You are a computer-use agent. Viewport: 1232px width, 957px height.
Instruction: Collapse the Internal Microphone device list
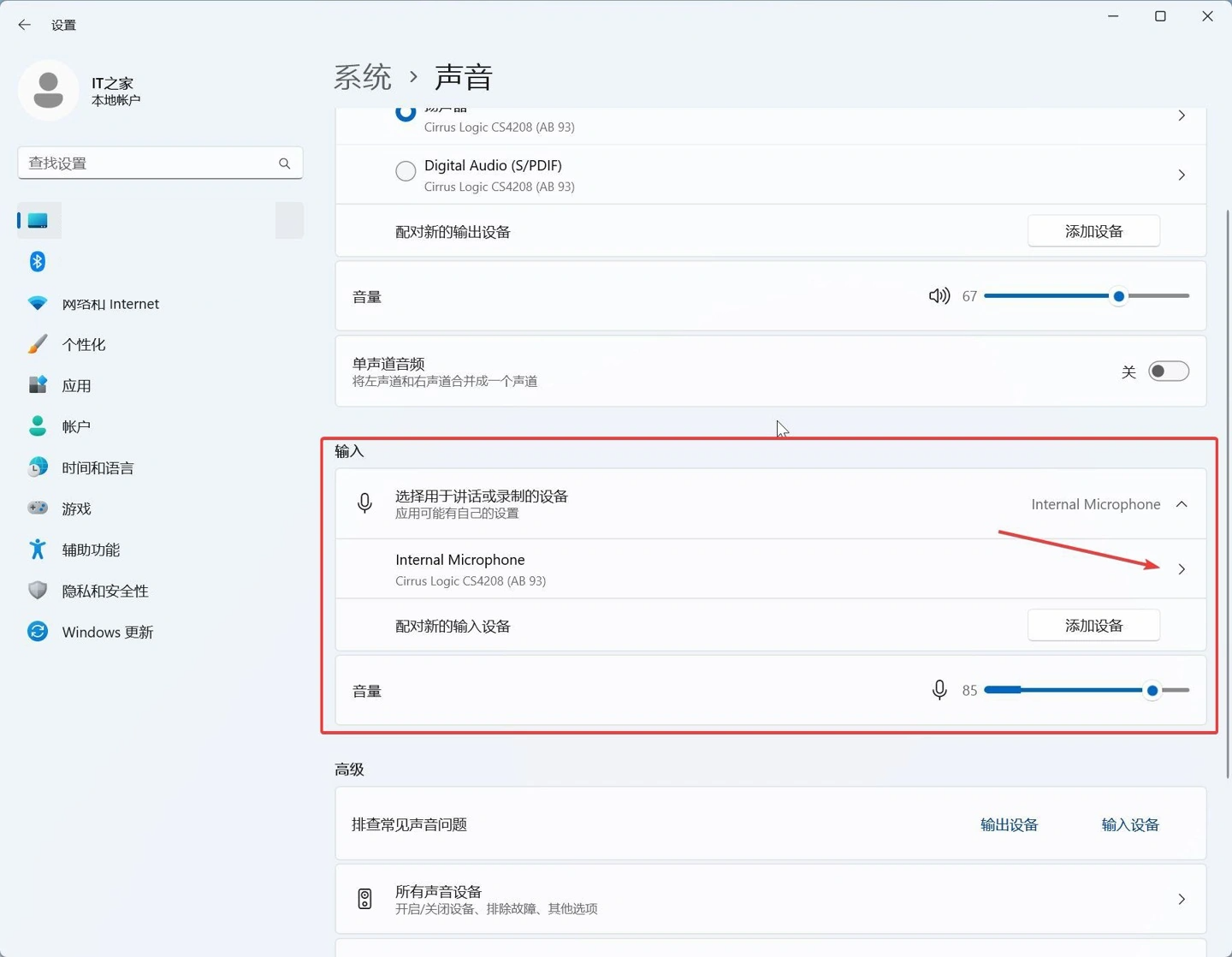(1182, 504)
